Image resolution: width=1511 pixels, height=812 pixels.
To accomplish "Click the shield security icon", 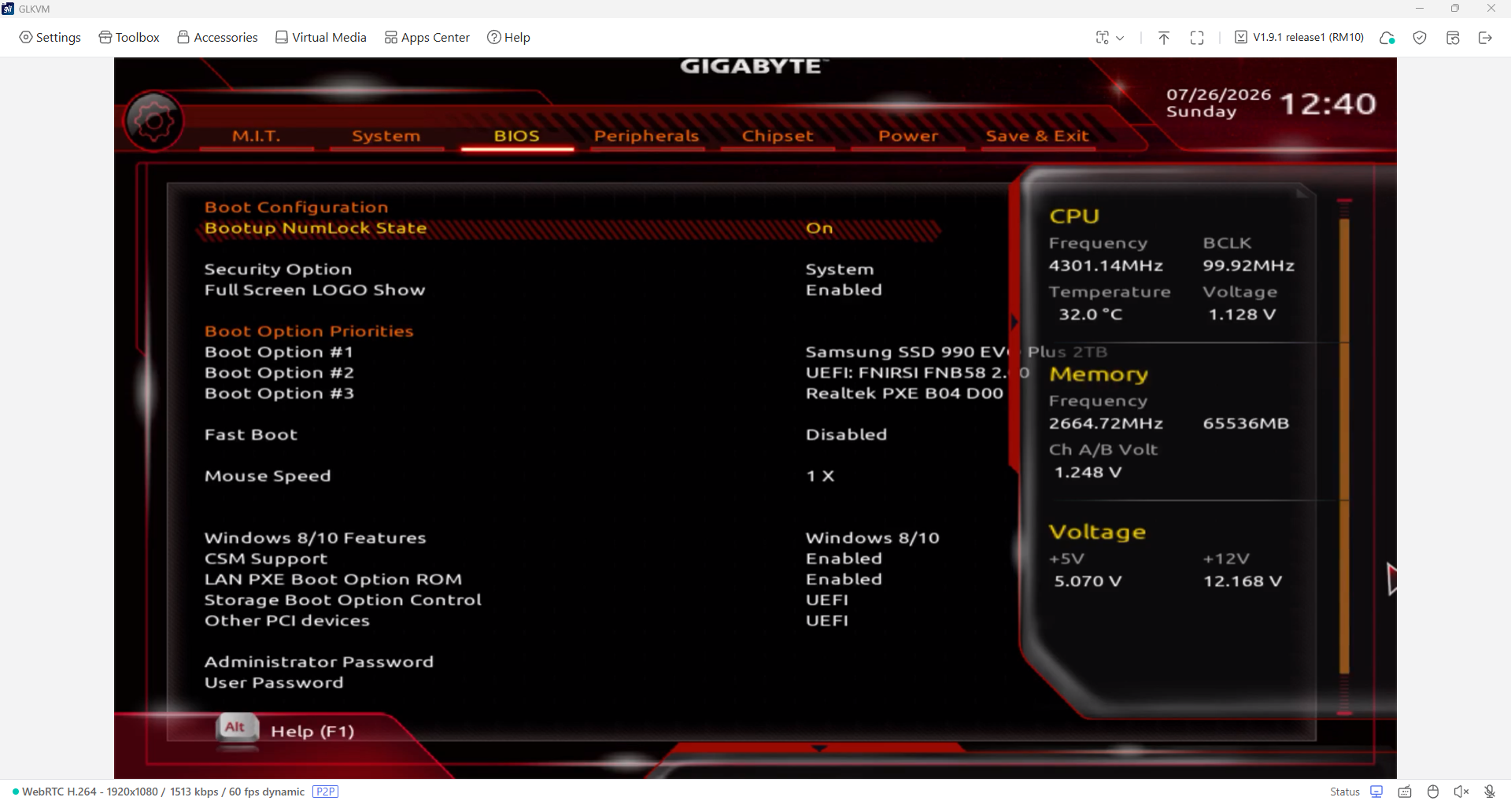I will pyautogui.click(x=1420, y=38).
